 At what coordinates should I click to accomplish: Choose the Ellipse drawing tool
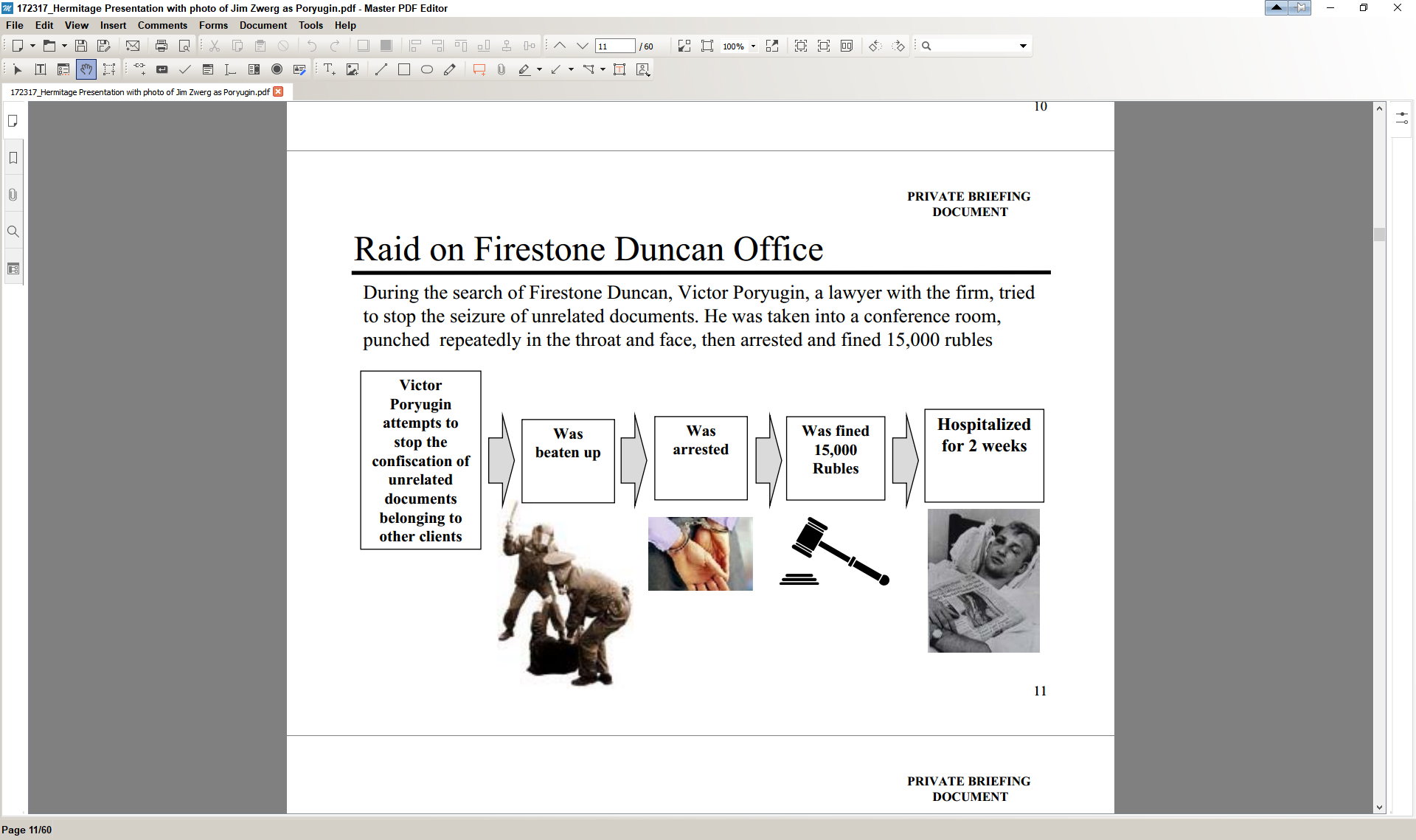click(x=427, y=69)
